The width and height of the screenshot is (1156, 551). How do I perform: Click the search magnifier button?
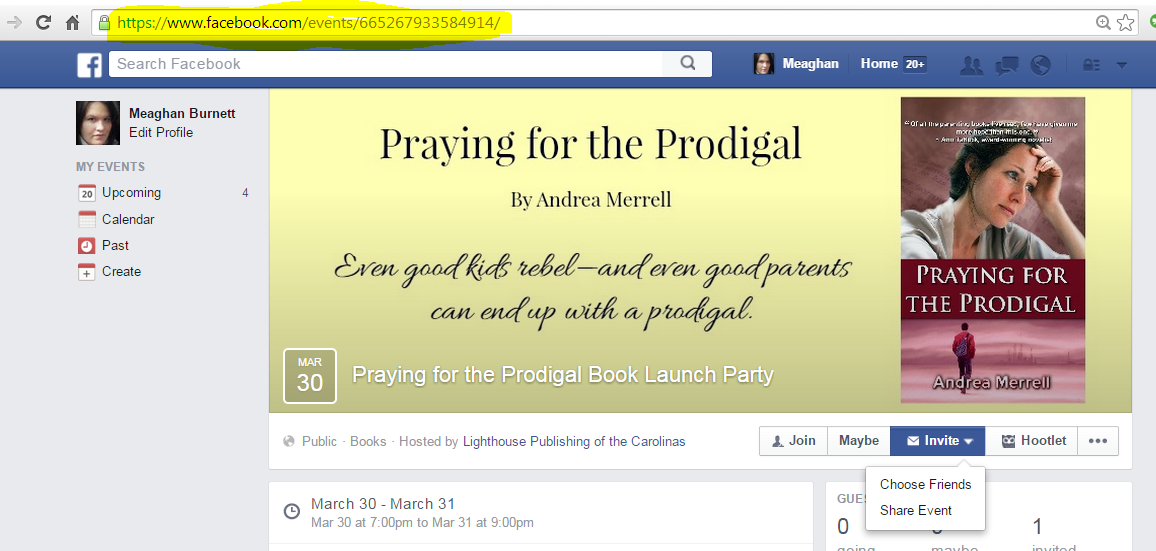(687, 63)
